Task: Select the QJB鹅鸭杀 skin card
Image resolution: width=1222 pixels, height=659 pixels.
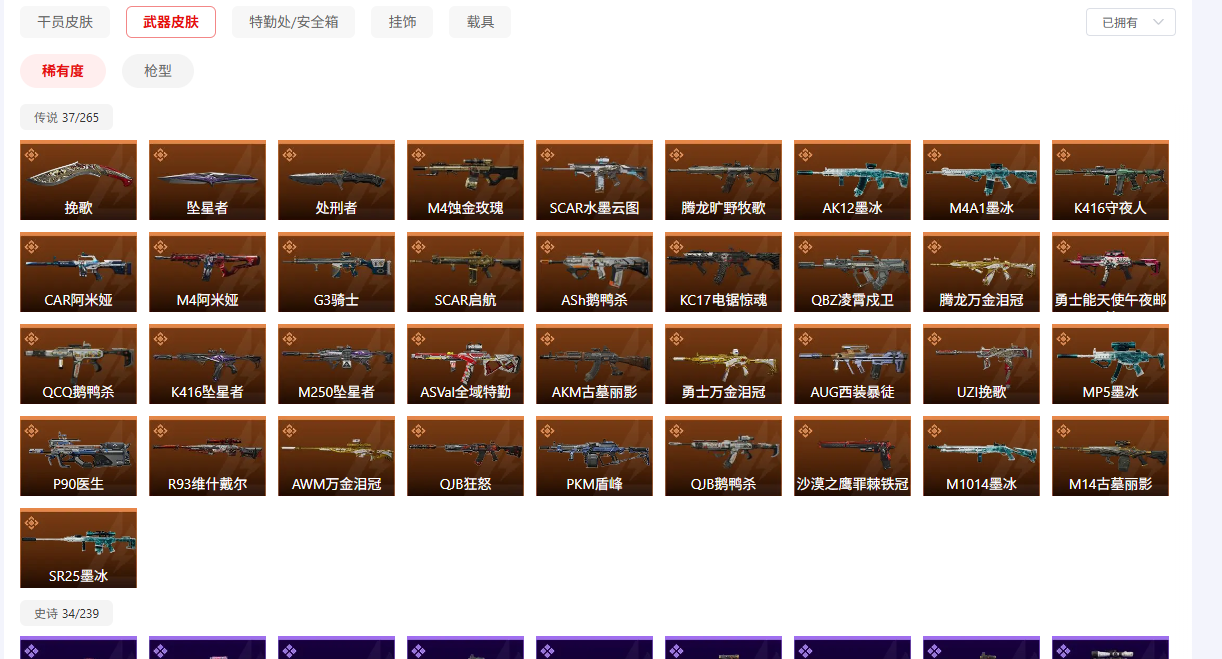Action: (723, 456)
